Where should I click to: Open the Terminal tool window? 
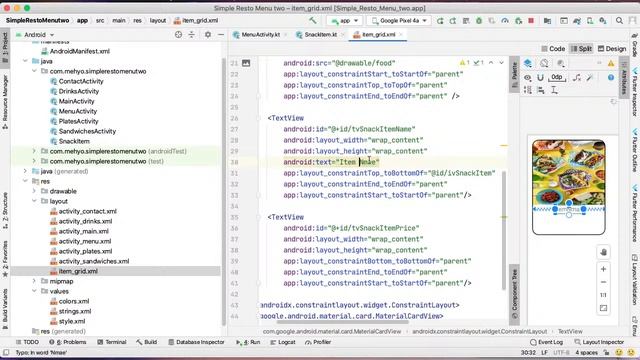[112, 342]
